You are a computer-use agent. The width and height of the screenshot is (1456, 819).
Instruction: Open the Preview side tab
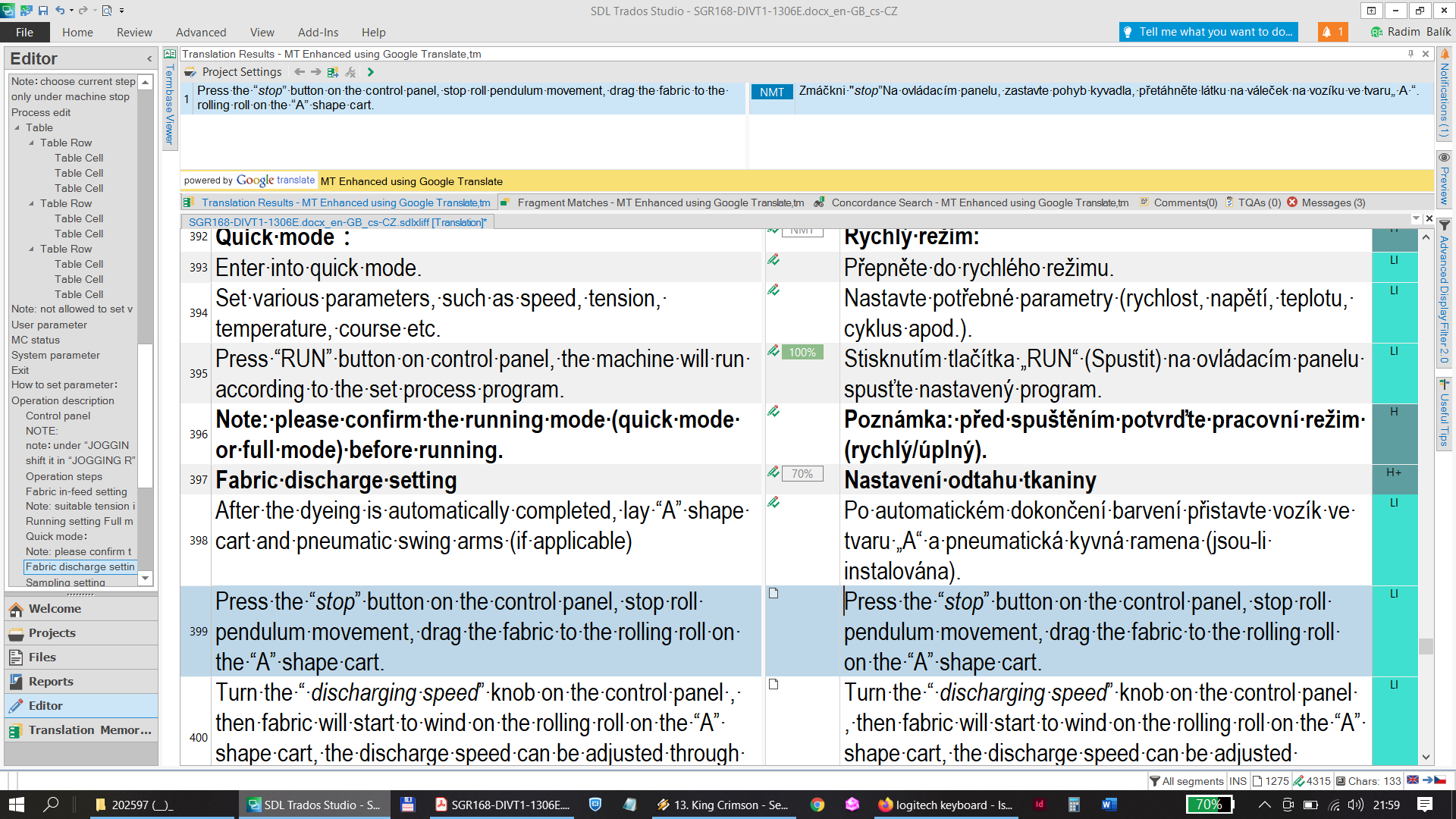1444,180
